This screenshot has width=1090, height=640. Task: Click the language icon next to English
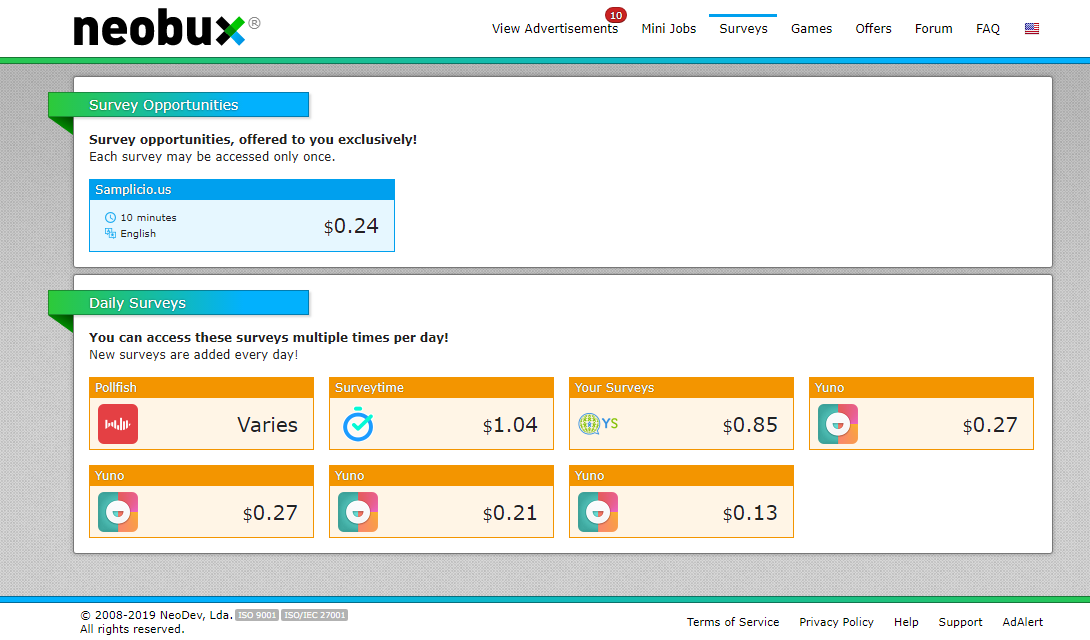tap(110, 233)
